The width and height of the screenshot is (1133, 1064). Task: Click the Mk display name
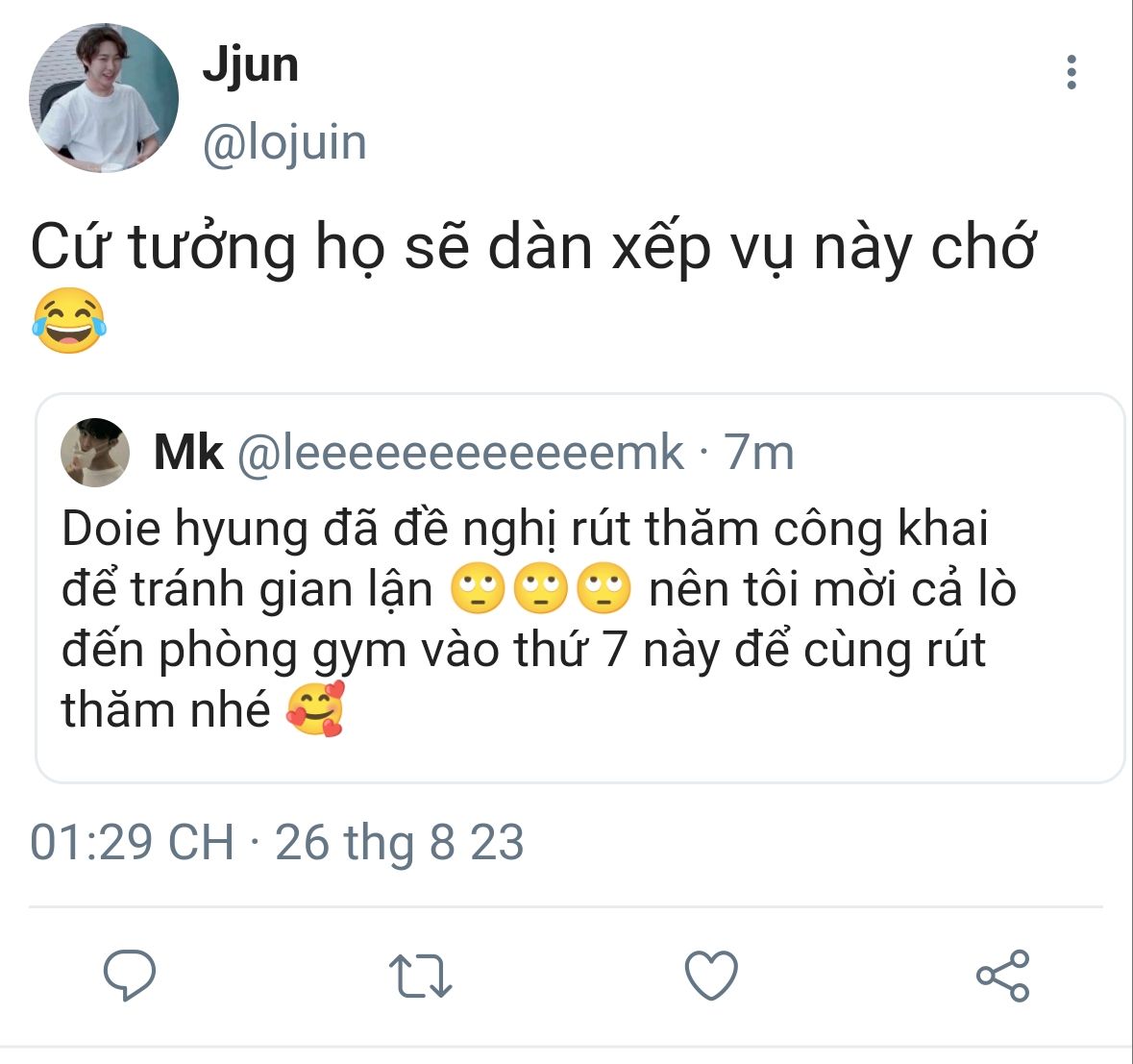188,454
